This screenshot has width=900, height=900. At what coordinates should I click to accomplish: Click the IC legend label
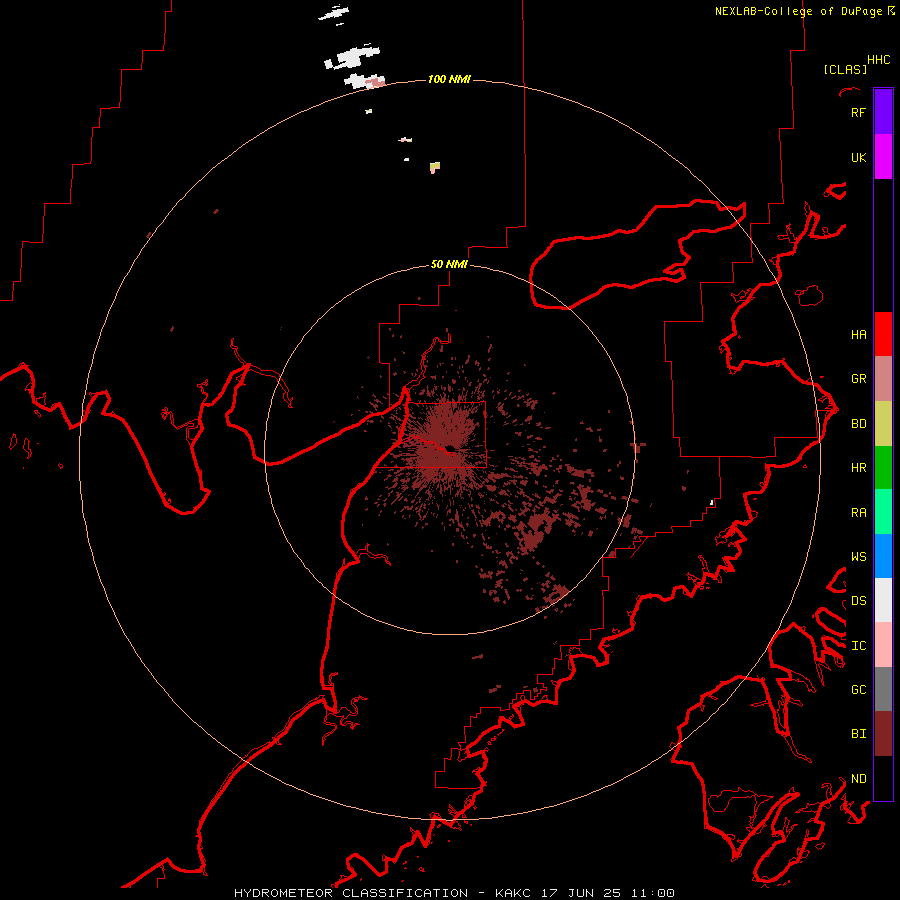pyautogui.click(x=858, y=646)
